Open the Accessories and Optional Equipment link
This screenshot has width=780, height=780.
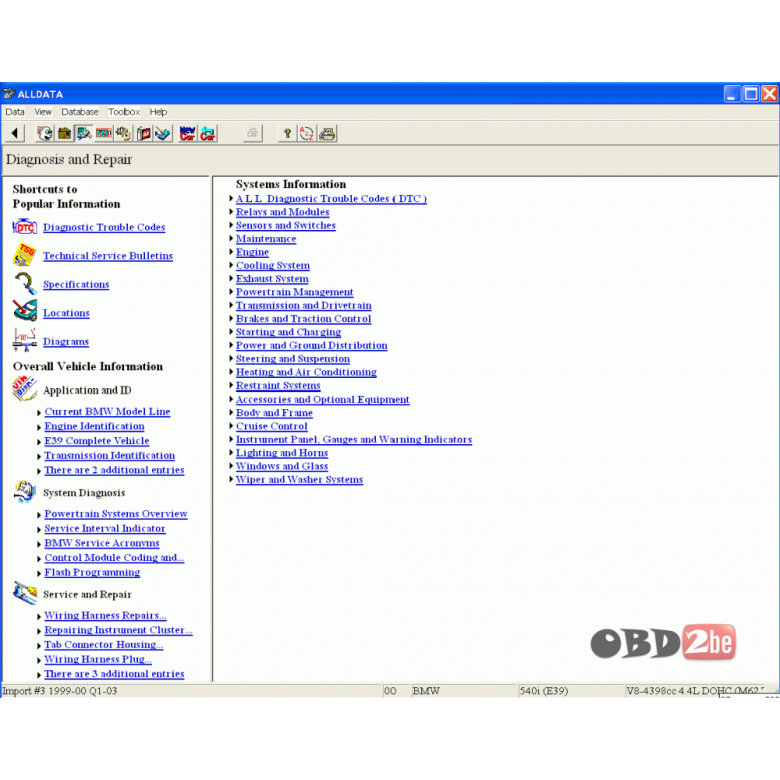click(323, 399)
